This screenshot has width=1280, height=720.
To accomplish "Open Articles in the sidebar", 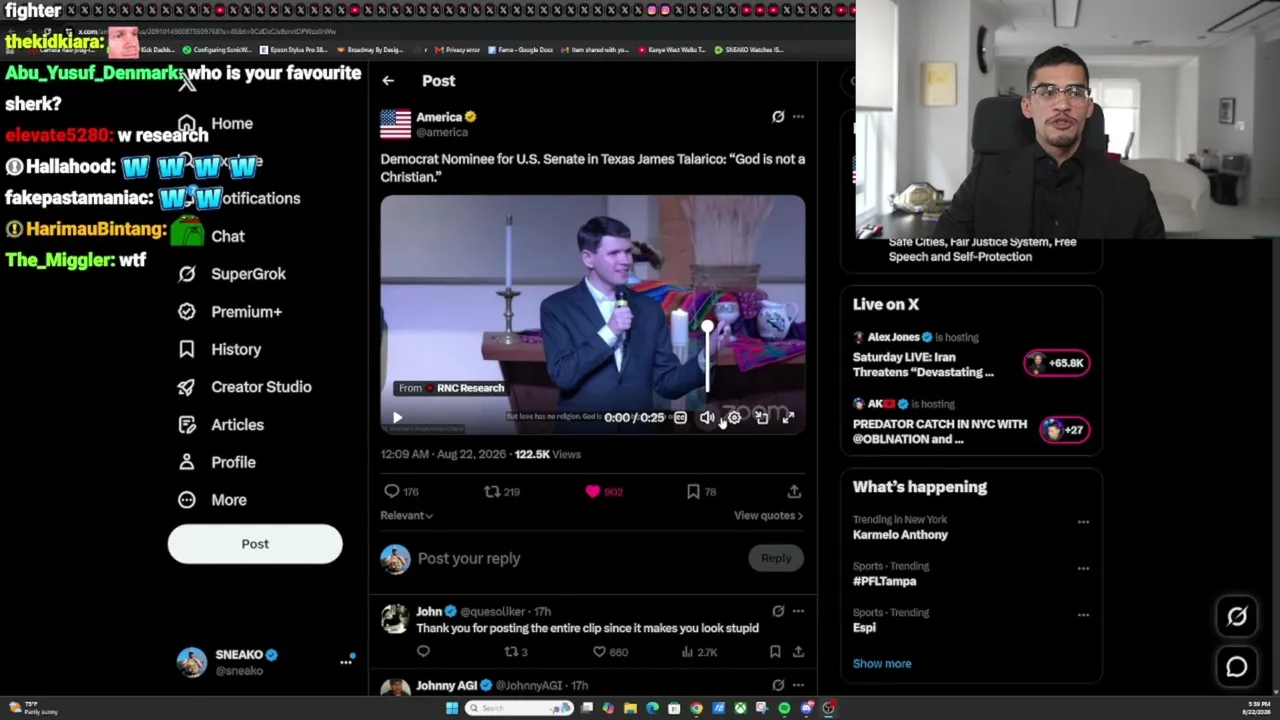I will (x=221, y=425).
